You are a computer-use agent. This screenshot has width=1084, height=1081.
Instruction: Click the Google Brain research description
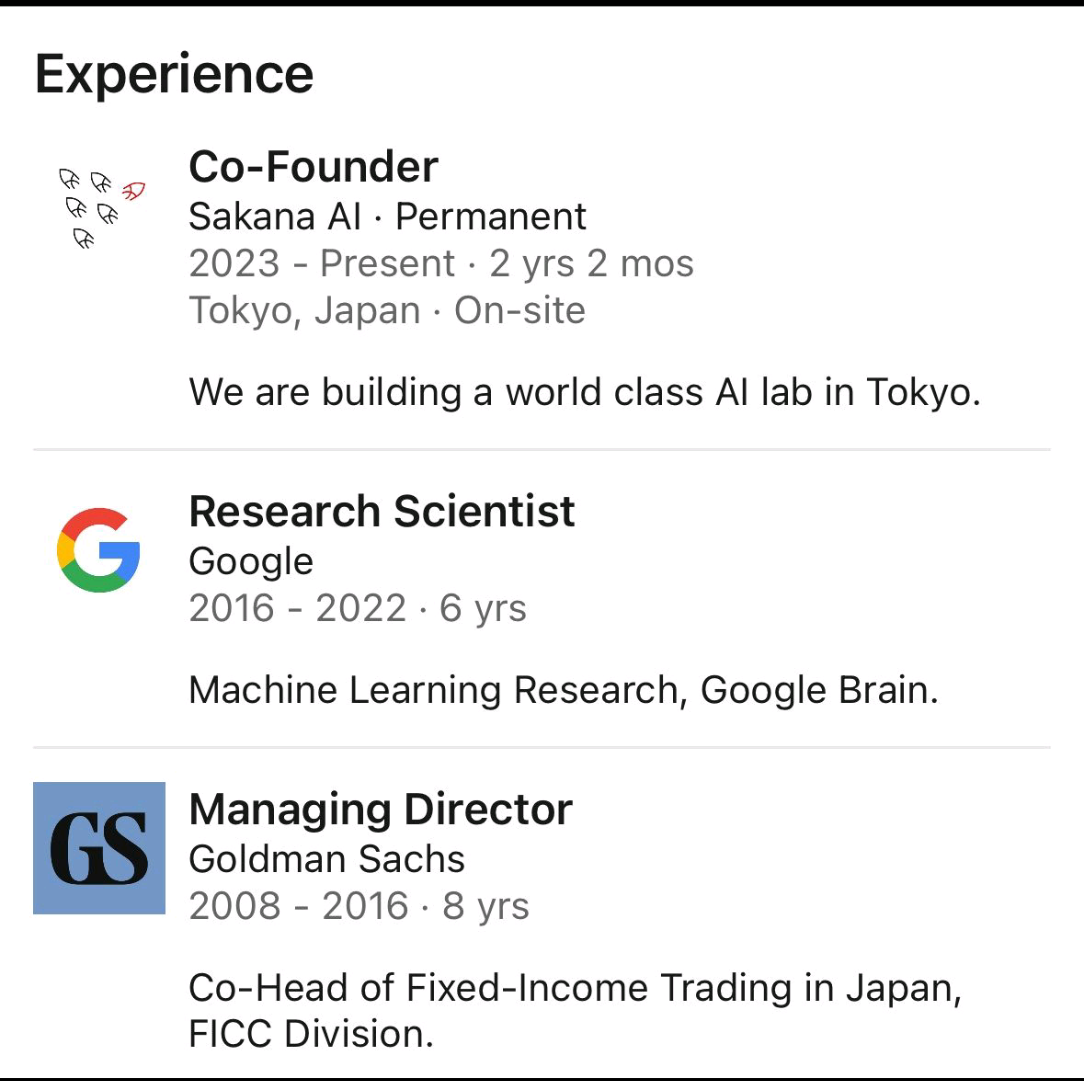tap(563, 690)
